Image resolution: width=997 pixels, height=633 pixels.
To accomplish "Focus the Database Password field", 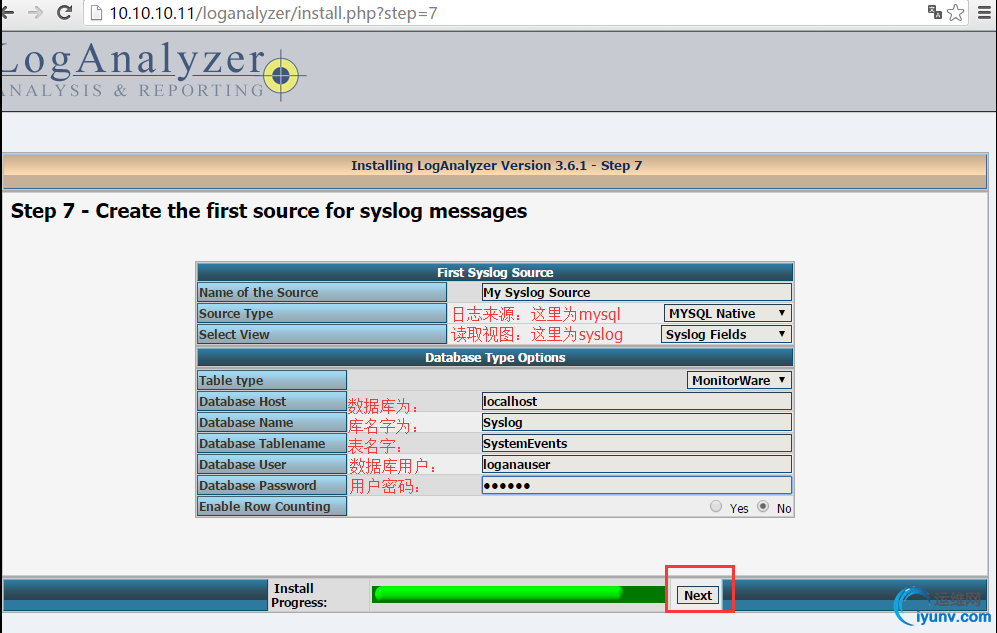I will 636,486.
